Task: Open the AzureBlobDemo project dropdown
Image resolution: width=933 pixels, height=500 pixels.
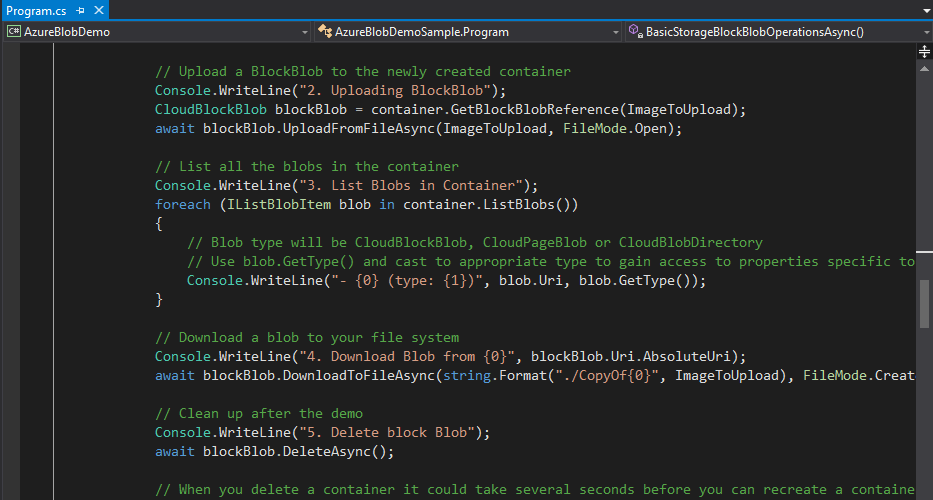Action: pyautogui.click(x=305, y=31)
